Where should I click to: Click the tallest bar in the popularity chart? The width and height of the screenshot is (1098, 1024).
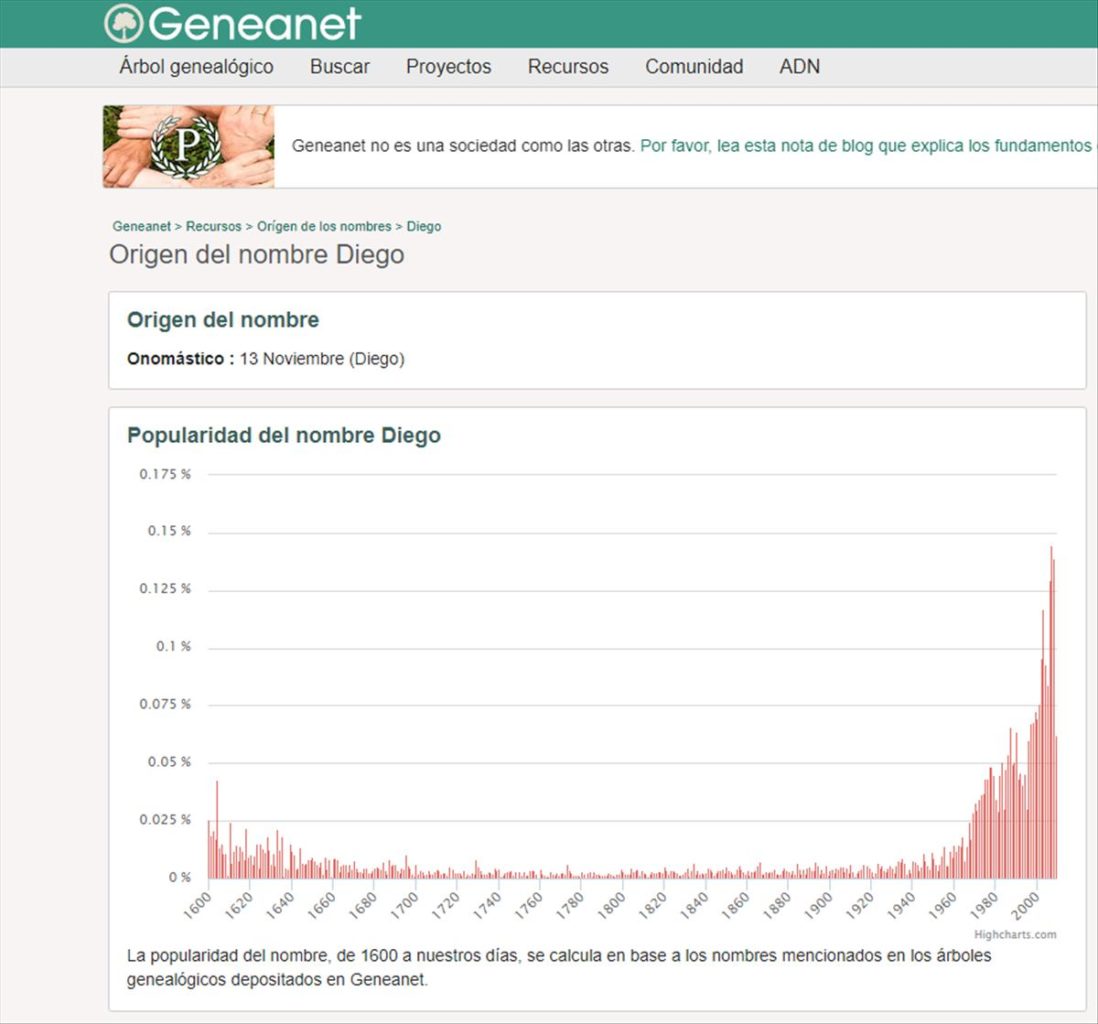[x=1051, y=712]
